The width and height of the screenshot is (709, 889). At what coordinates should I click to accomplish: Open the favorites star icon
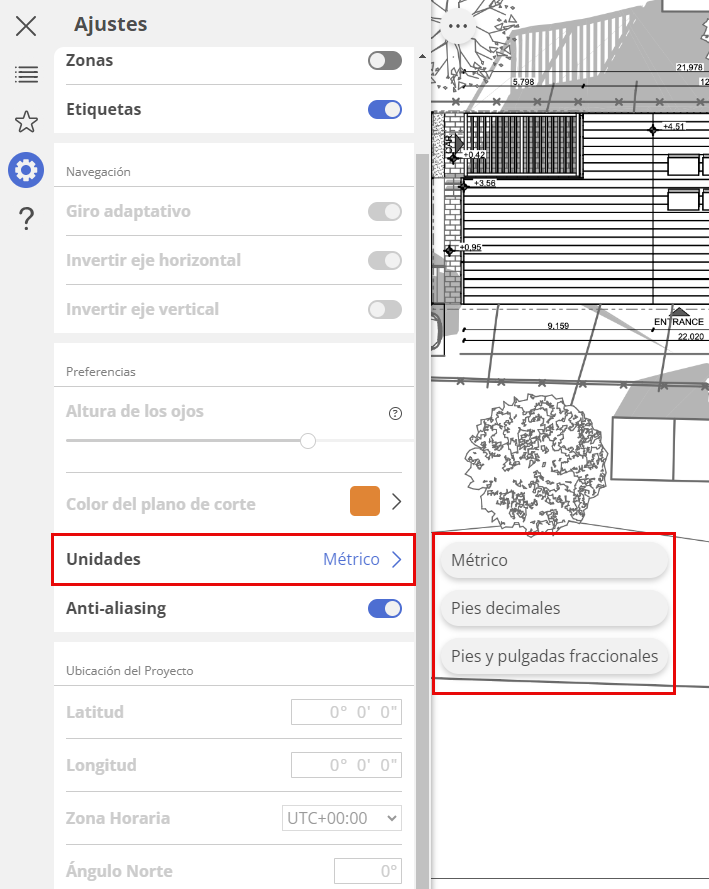26,121
